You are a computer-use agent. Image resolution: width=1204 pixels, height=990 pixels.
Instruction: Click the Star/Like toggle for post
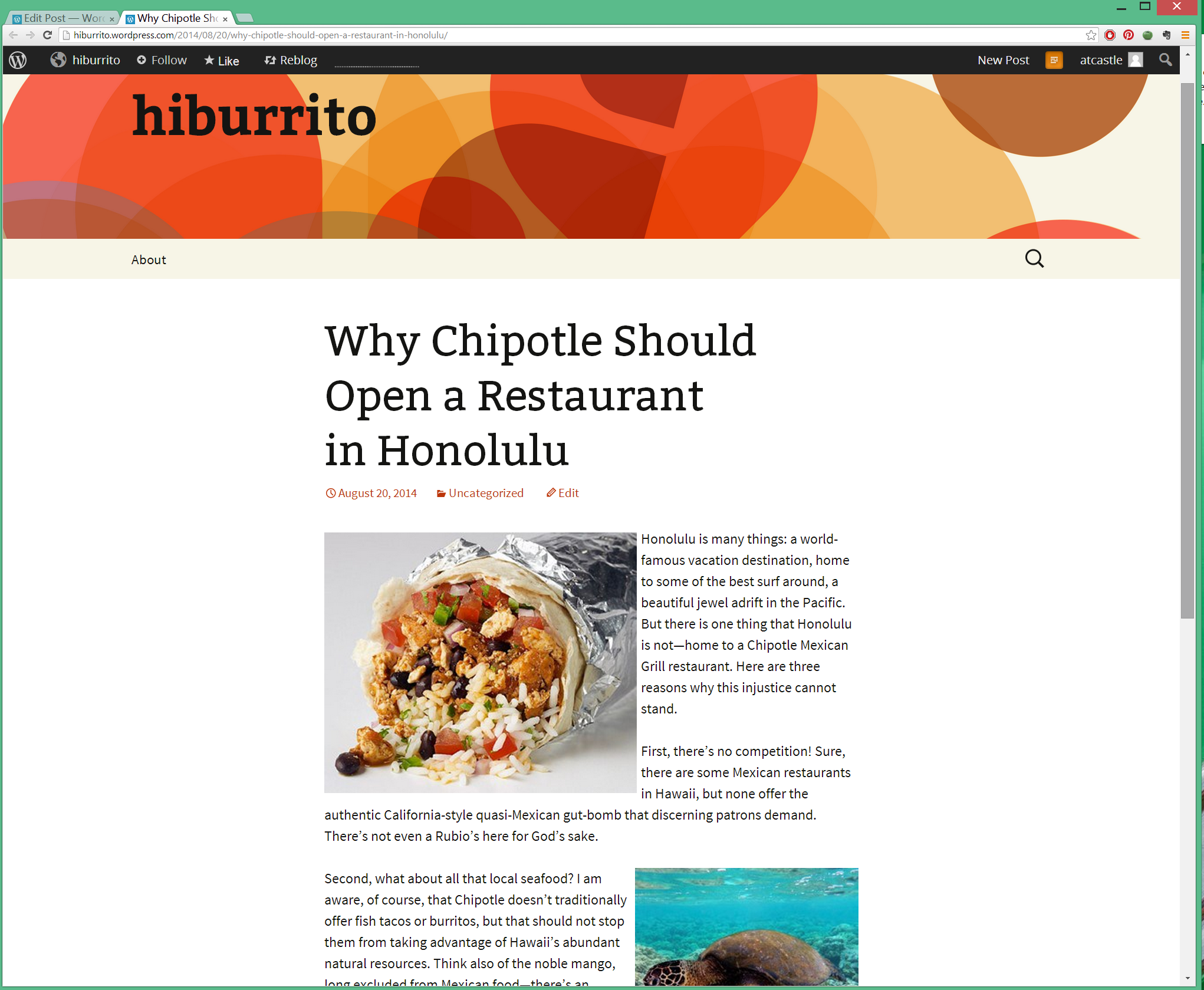pyautogui.click(x=220, y=61)
